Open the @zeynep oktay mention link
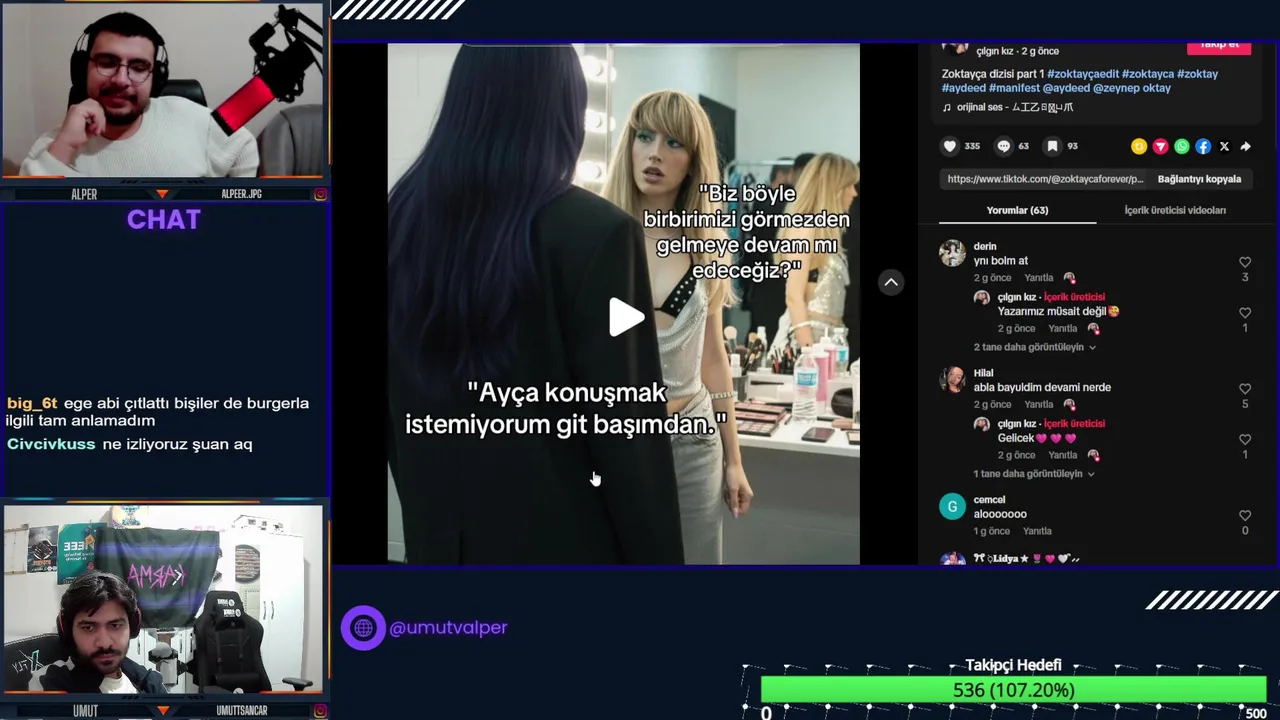The width and height of the screenshot is (1280, 720). coord(1132,88)
